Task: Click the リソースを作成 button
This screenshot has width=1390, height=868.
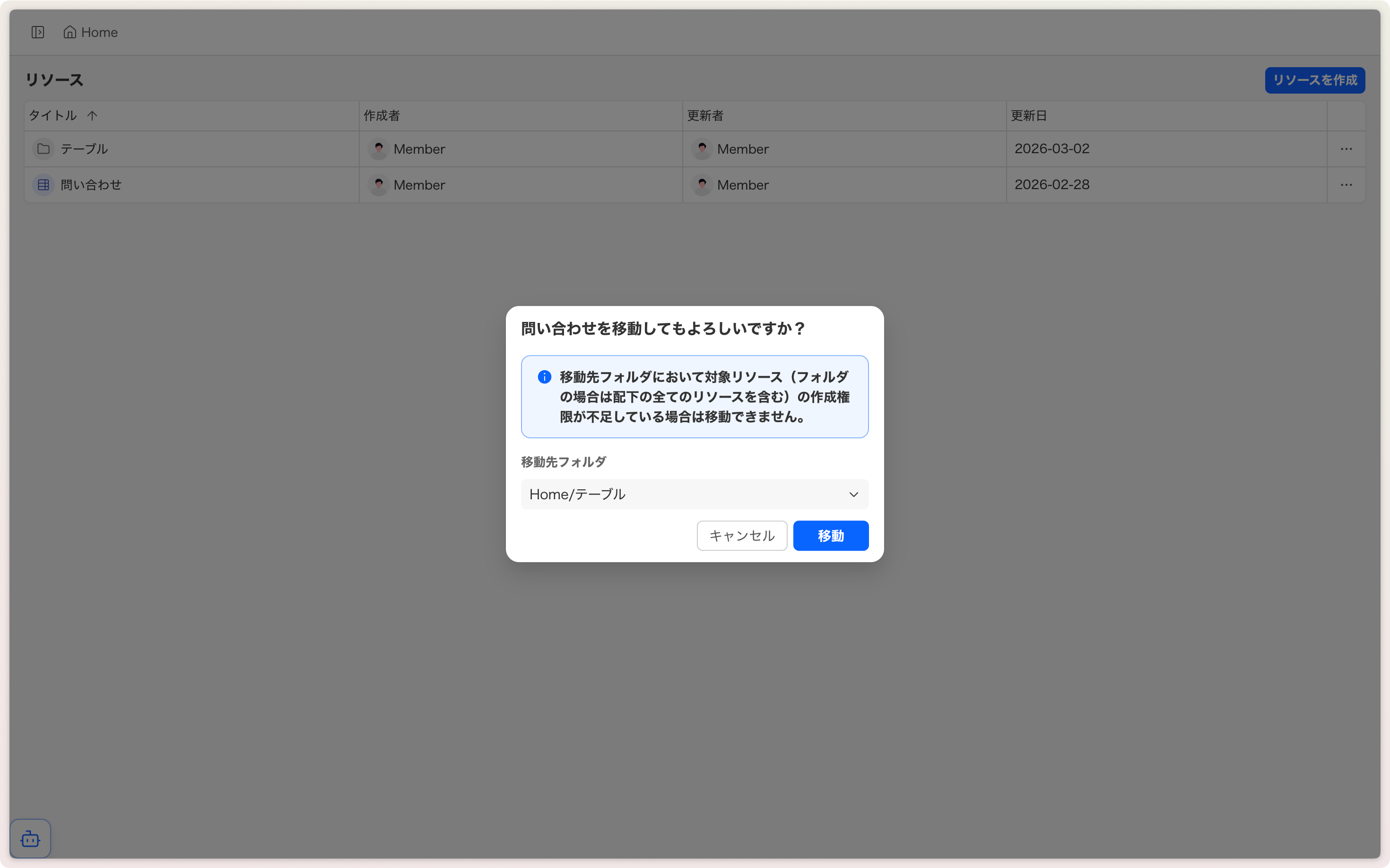Action: [1314, 80]
